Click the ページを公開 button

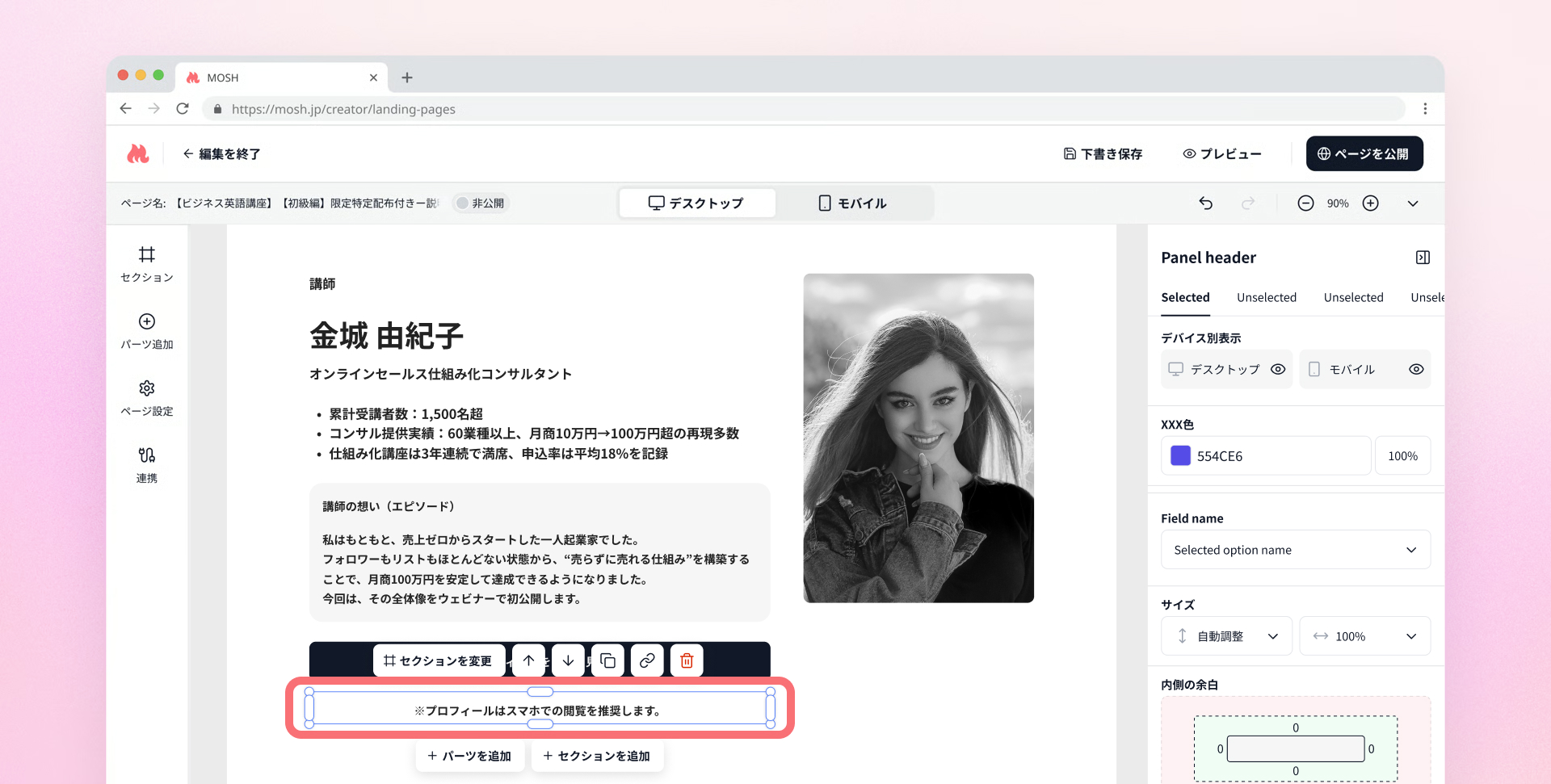(1364, 153)
